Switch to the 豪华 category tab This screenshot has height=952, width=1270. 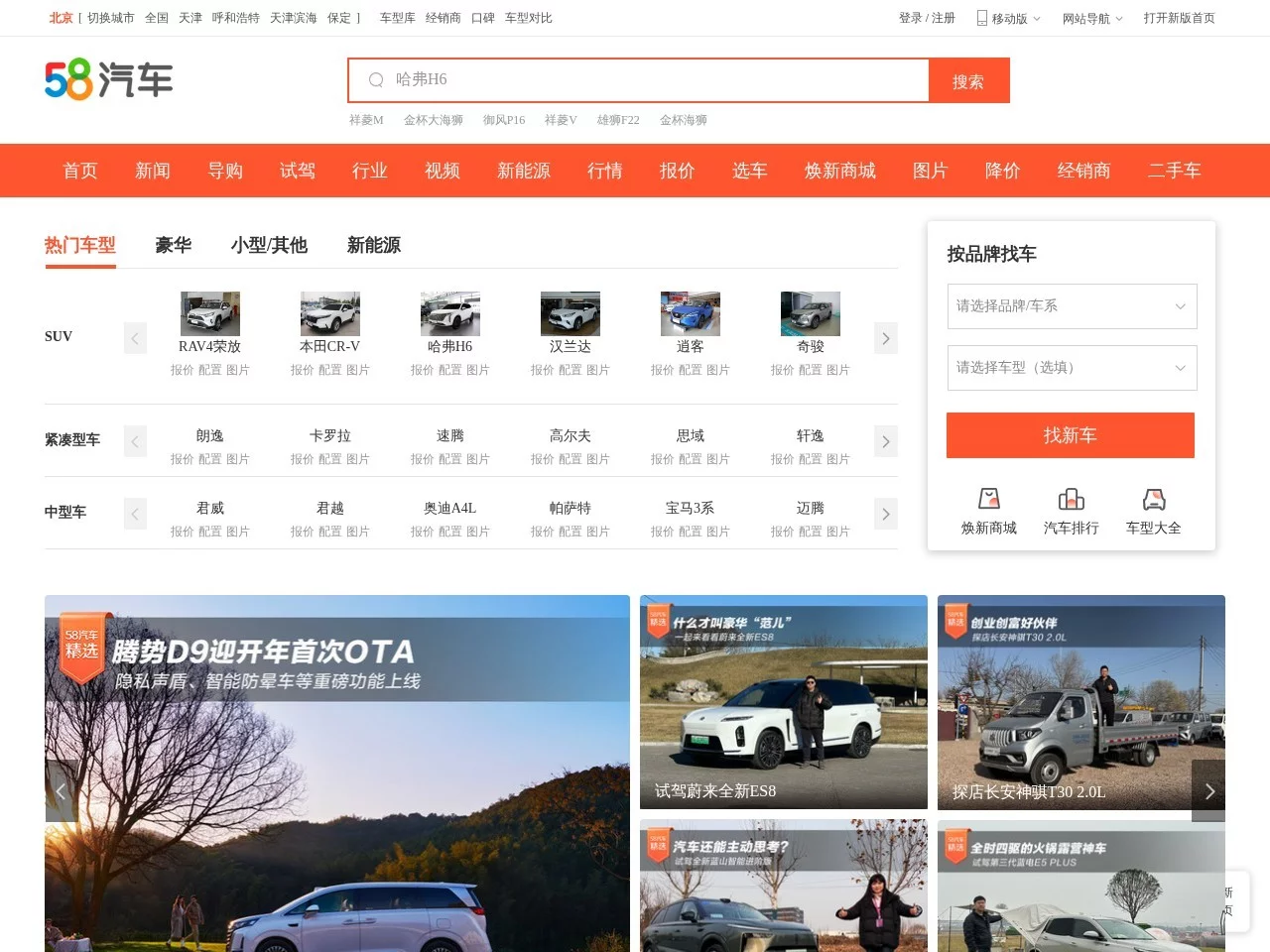click(173, 245)
